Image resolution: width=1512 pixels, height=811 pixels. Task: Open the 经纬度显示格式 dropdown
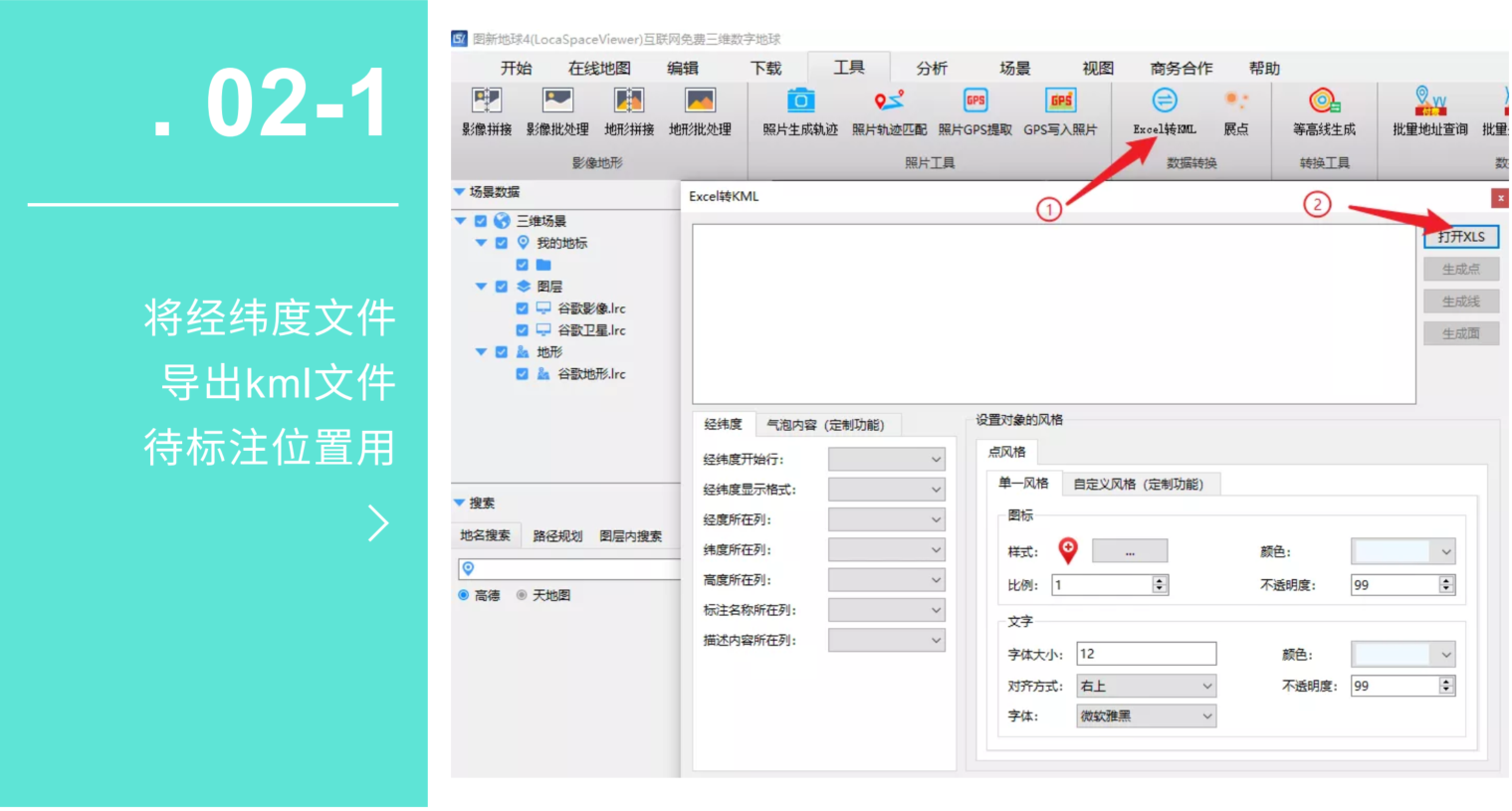886,489
